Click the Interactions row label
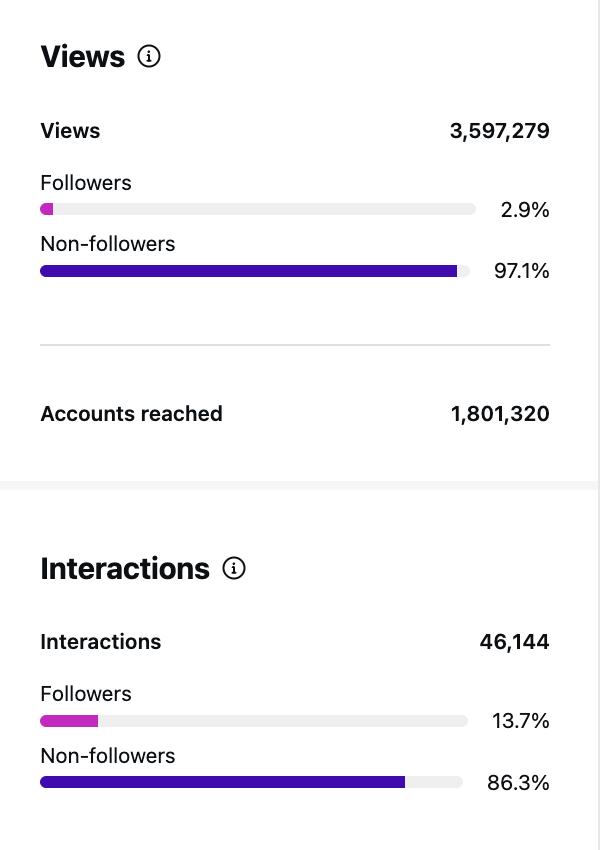The width and height of the screenshot is (600, 850). point(101,642)
